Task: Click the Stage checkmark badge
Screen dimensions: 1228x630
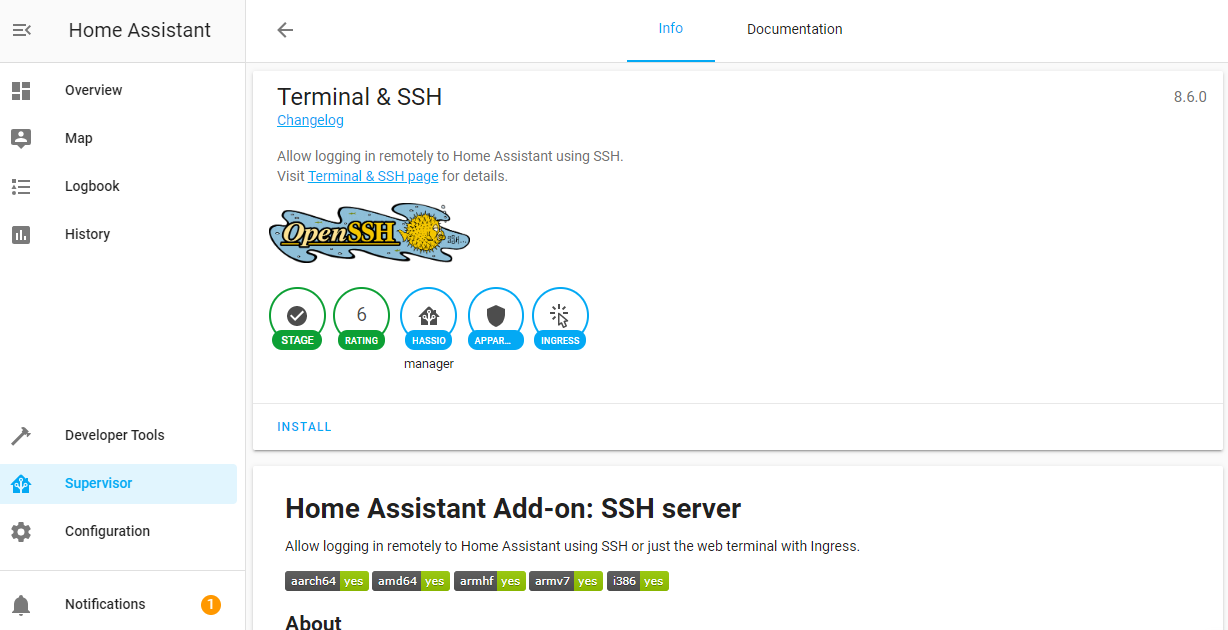Action: click(297, 320)
